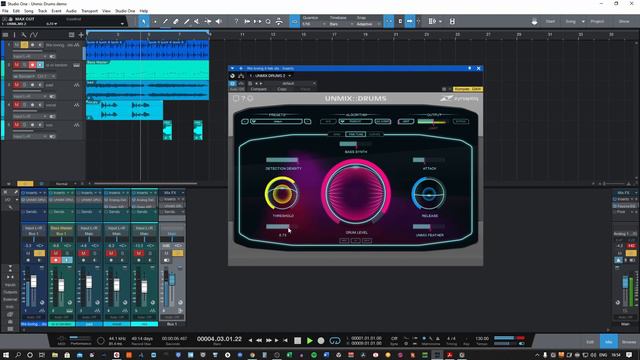Select the Eraser tool

[x=176, y=21]
